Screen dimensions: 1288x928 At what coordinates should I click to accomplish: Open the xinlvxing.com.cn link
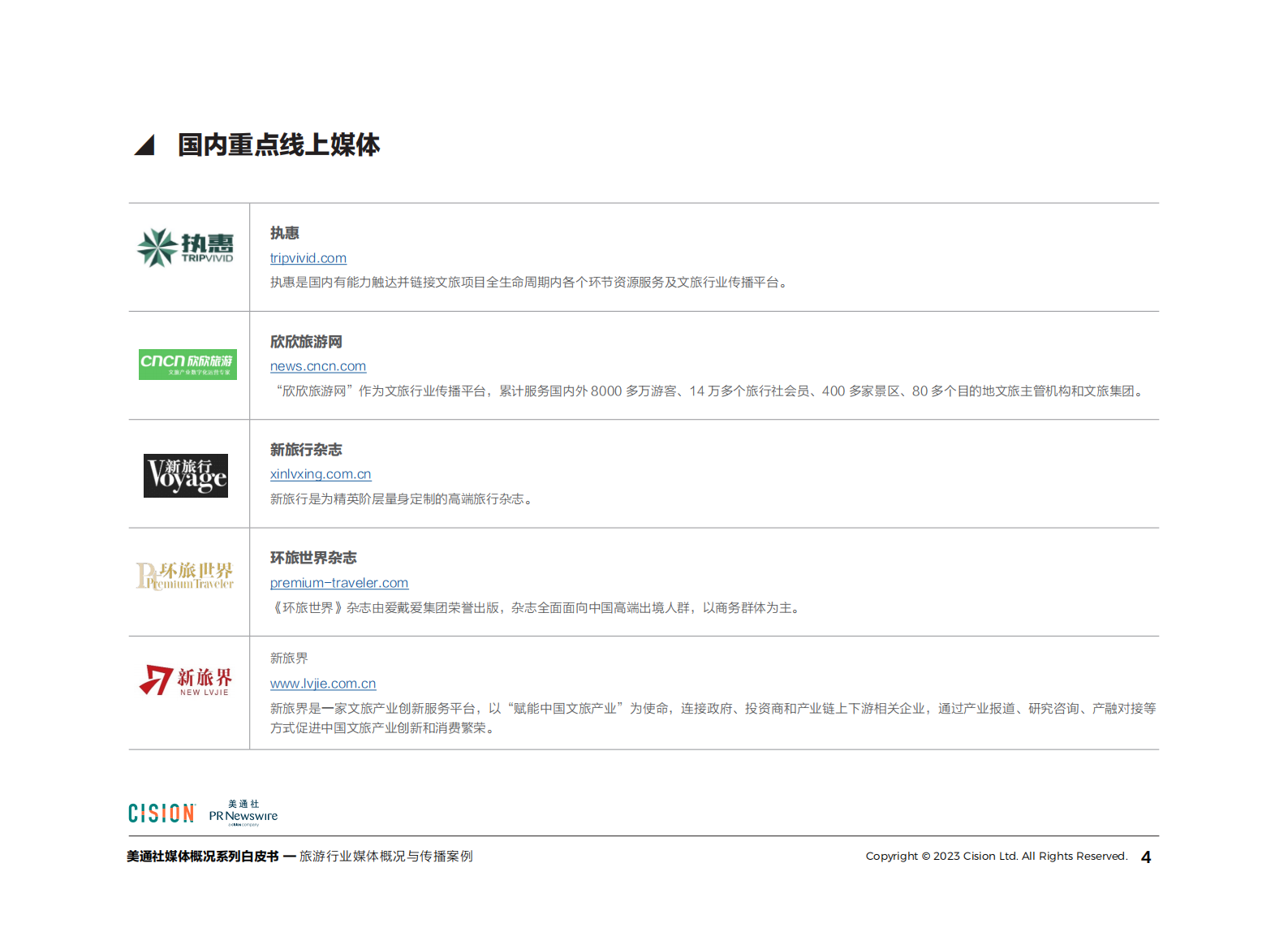(x=321, y=474)
